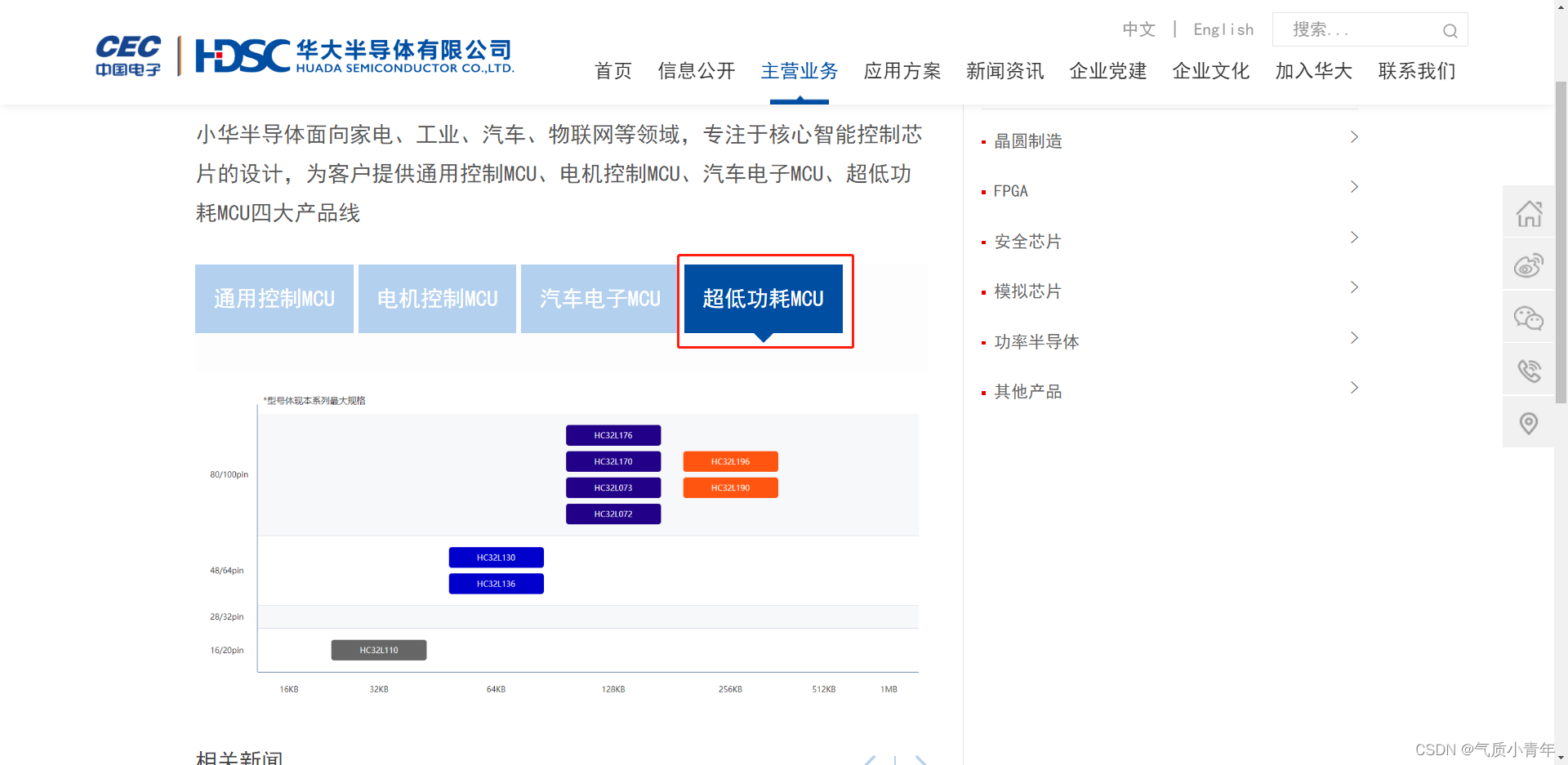Viewport: 1568px width, 765px height.
Task: Click the home icon in floating sidebar
Action: click(1529, 214)
